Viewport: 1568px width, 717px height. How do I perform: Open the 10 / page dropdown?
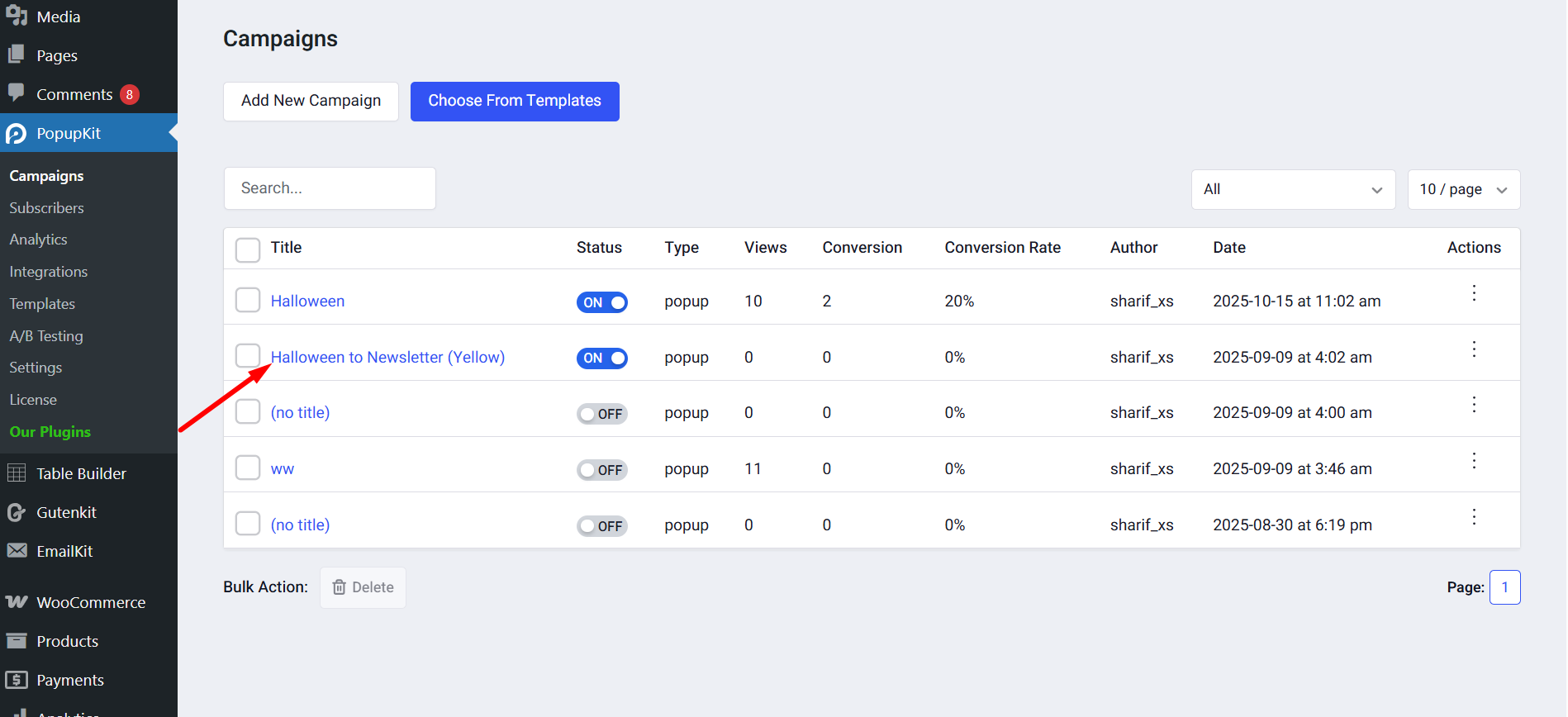tap(1464, 190)
